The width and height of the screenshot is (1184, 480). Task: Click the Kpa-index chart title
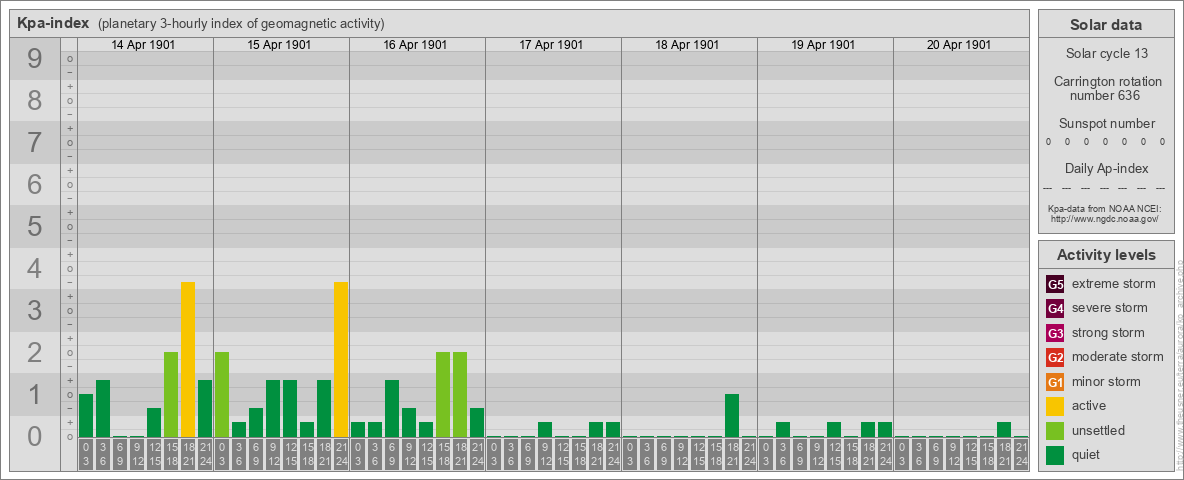click(53, 23)
